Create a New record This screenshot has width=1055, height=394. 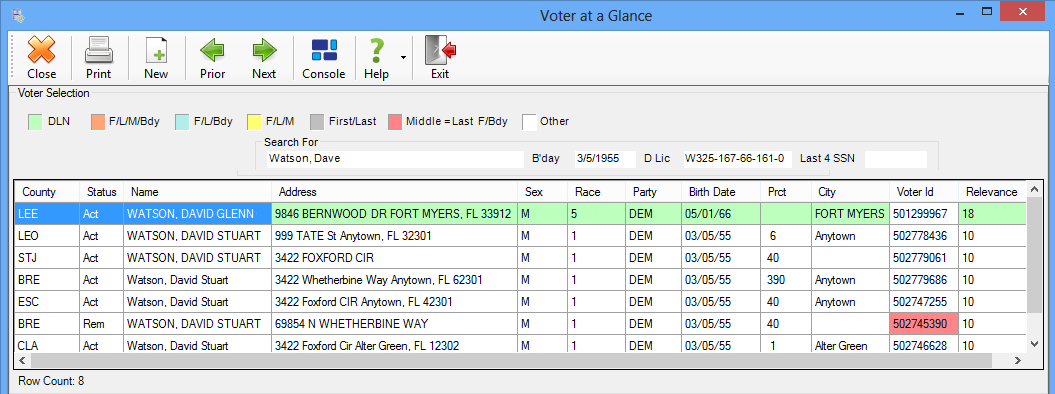click(156, 57)
